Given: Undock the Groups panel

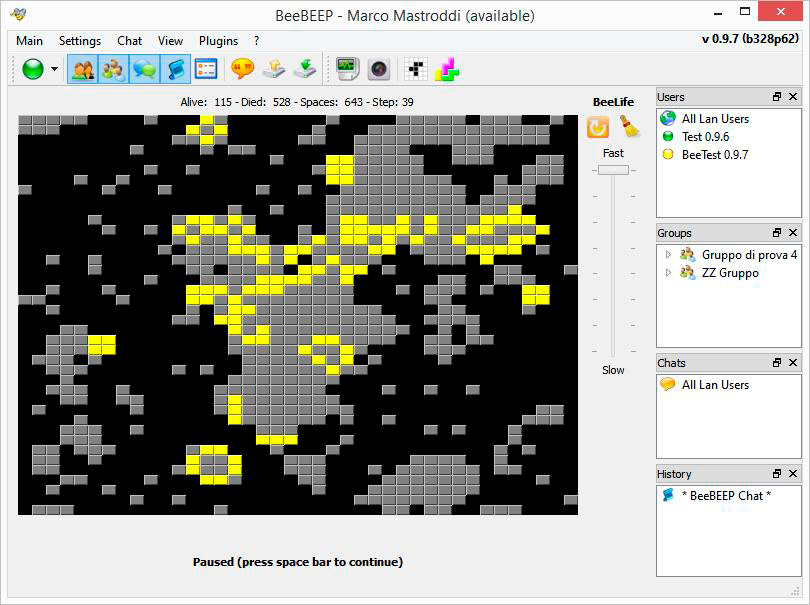Looking at the screenshot, I should [776, 233].
